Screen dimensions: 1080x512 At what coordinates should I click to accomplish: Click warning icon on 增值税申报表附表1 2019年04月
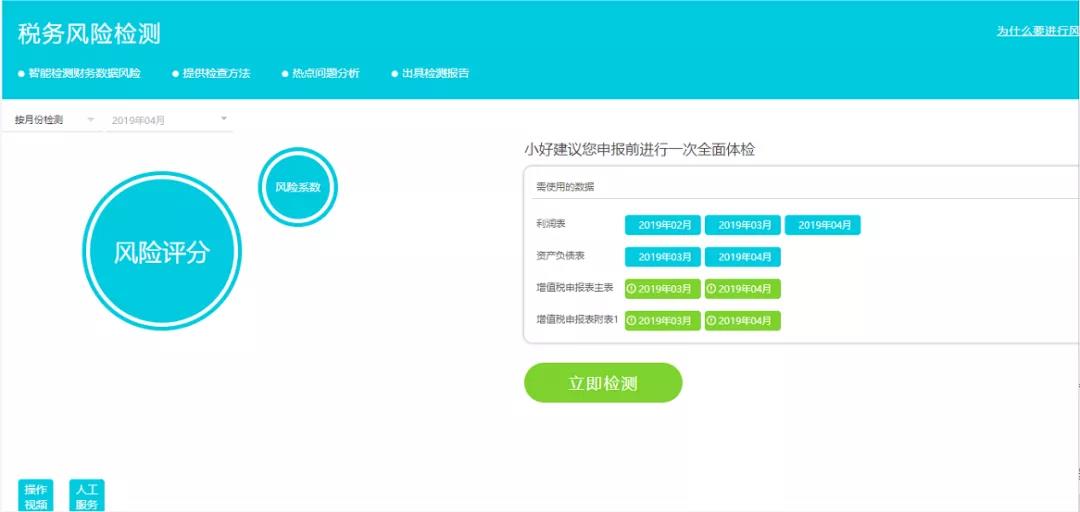pyautogui.click(x=712, y=321)
